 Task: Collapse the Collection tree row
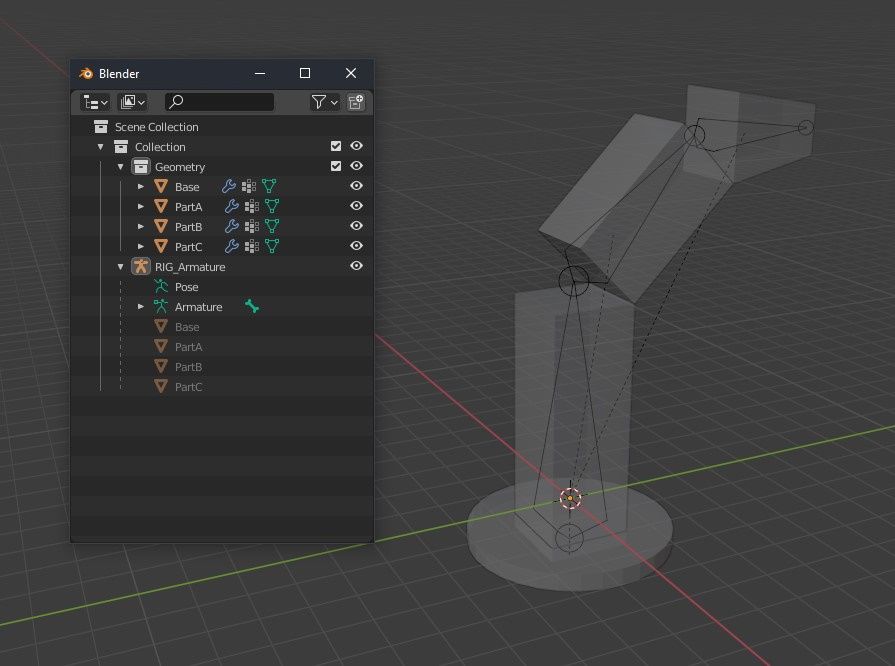click(100, 147)
